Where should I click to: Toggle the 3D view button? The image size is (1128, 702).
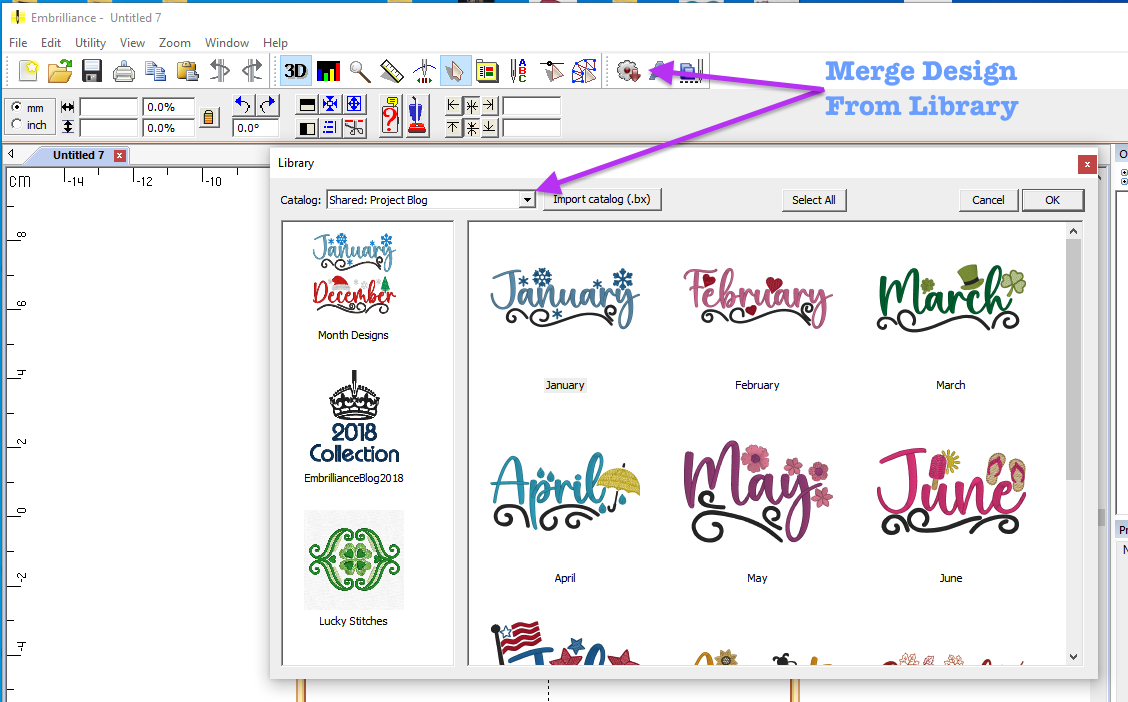point(295,71)
